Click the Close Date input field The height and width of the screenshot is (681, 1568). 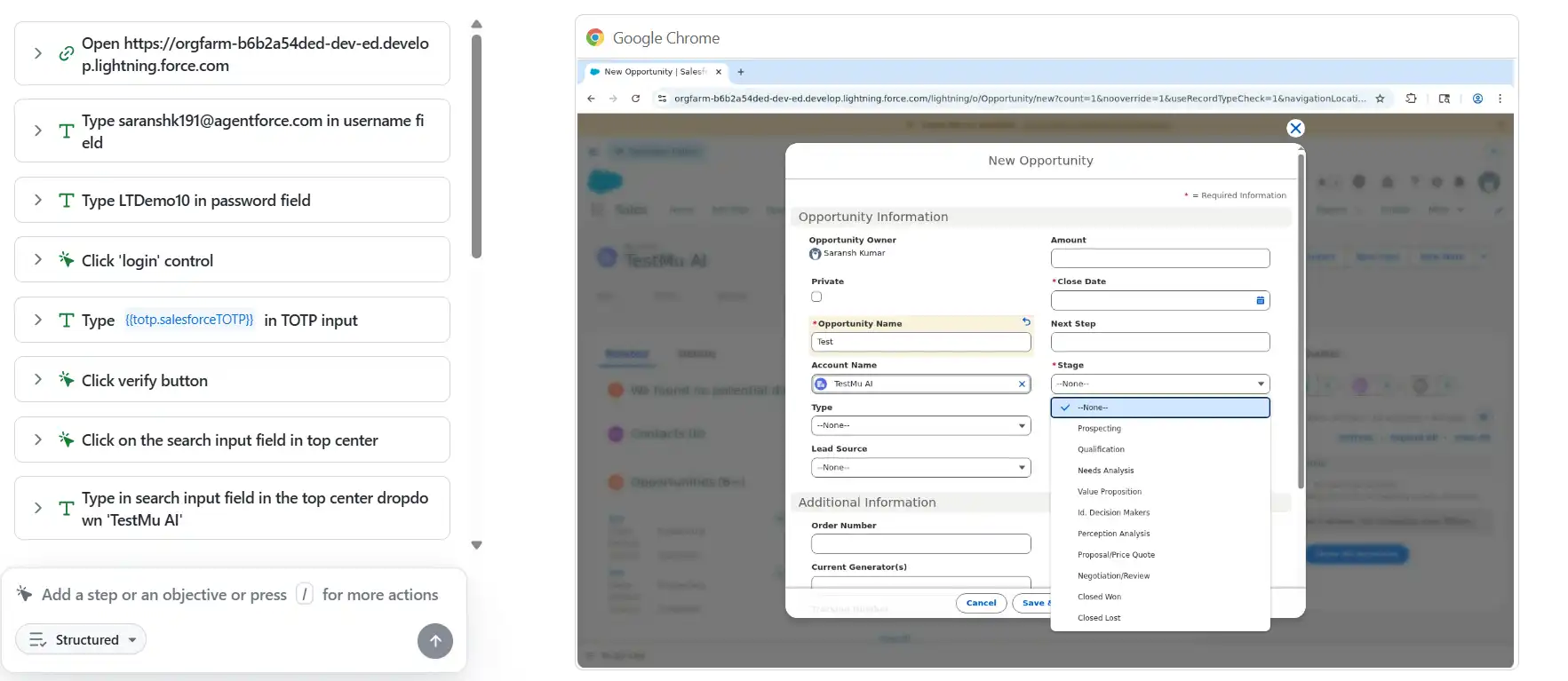point(1160,300)
